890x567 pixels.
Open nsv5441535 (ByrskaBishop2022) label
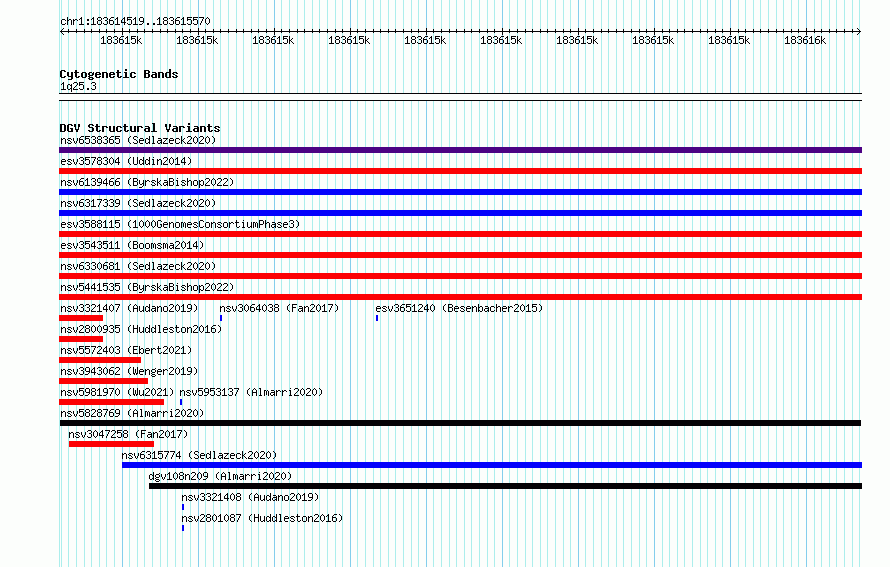click(x=147, y=287)
